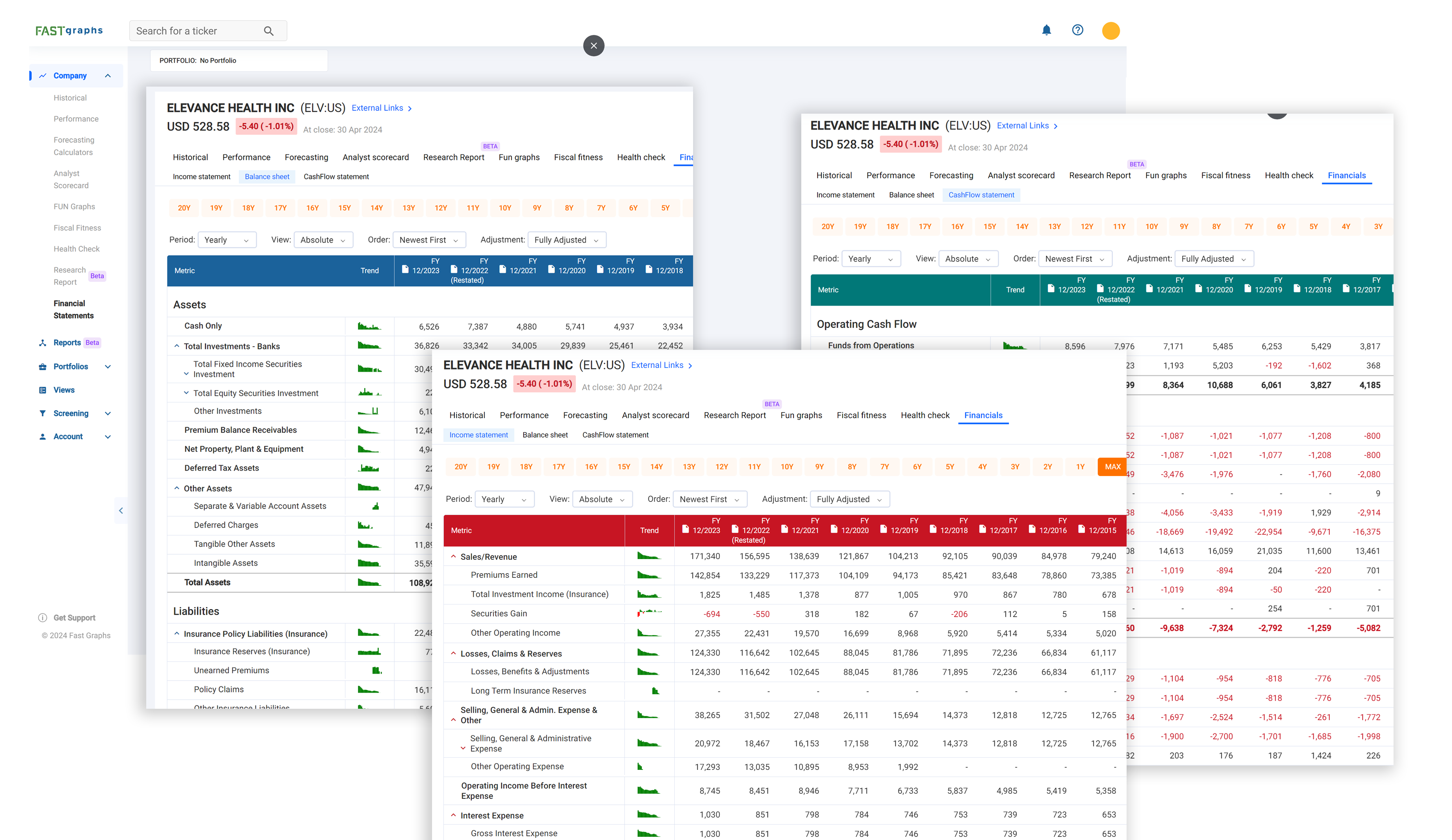Open Period Yearly dropdown in income statement

coord(504,499)
